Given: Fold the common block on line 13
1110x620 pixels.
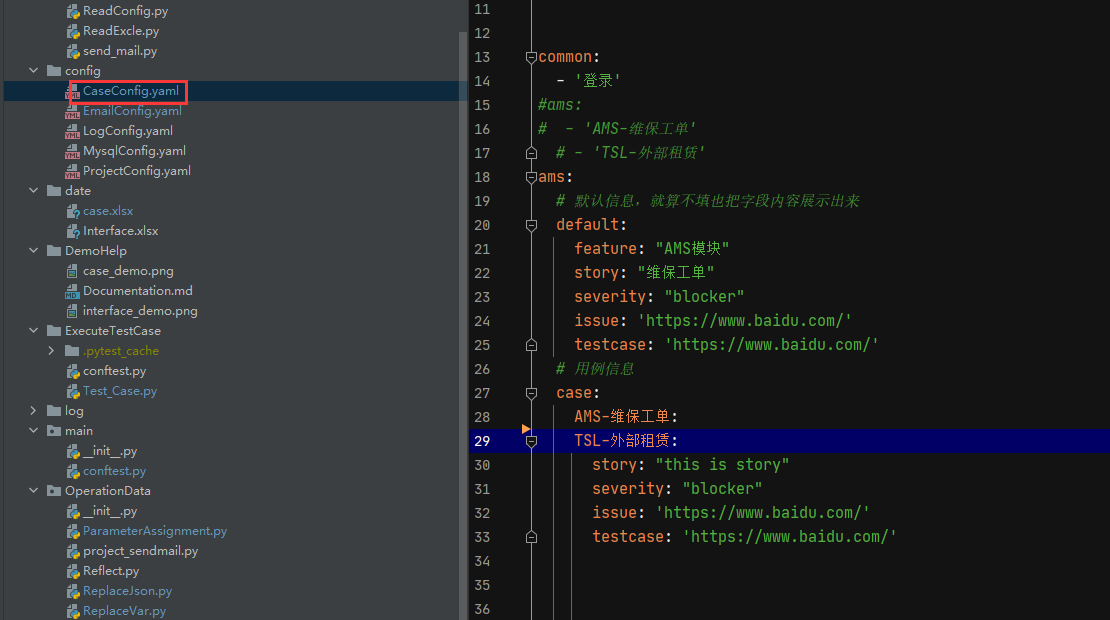Looking at the screenshot, I should click(531, 57).
